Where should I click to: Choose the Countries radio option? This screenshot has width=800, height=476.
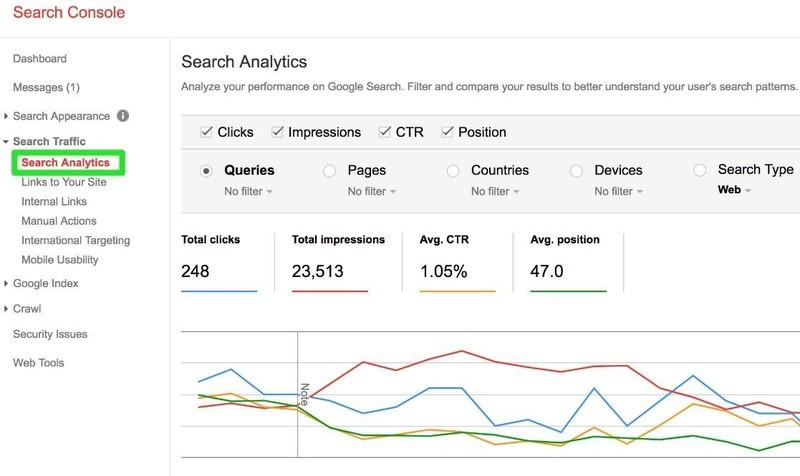point(453,171)
